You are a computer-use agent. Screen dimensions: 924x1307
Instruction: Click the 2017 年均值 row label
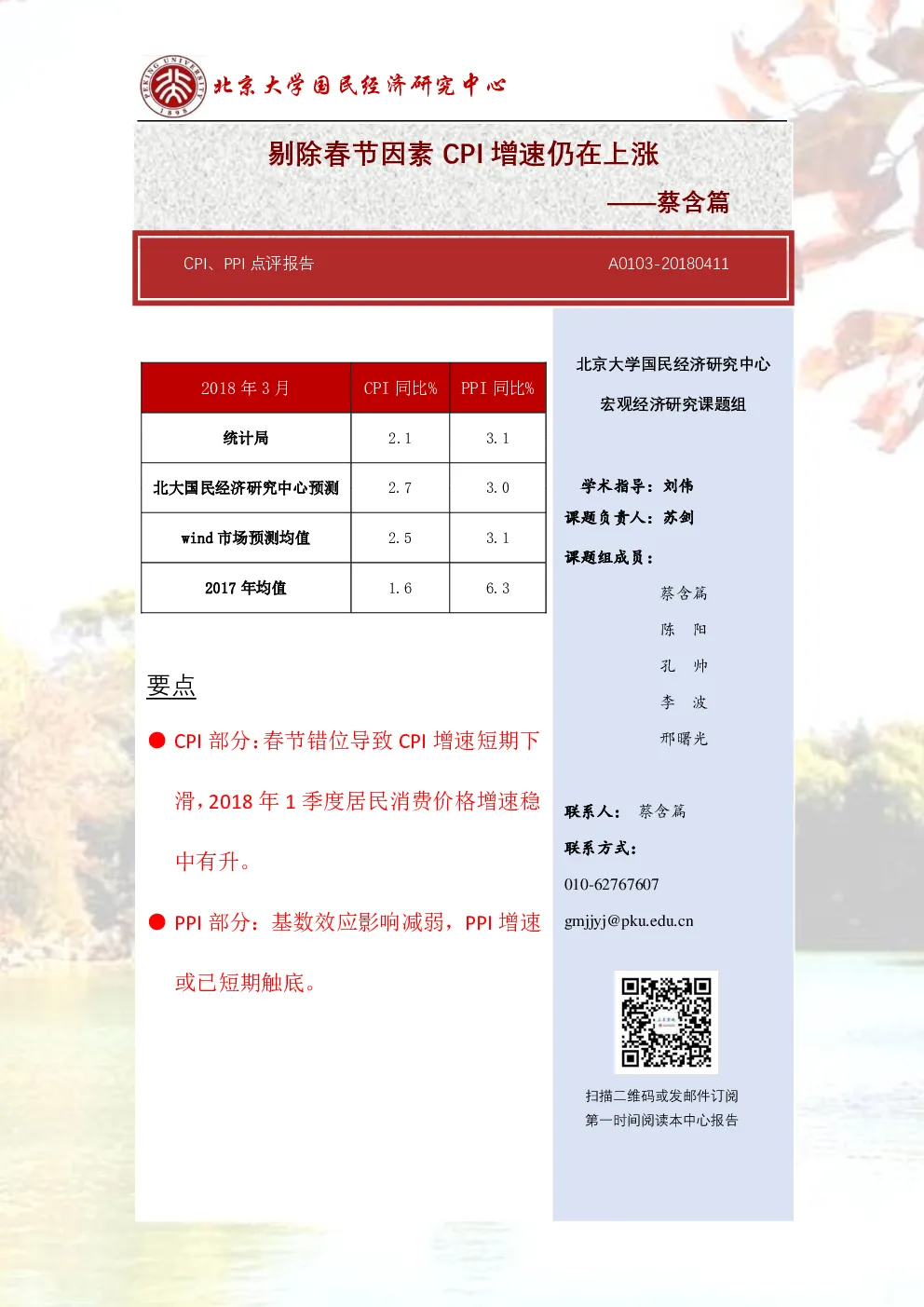(x=246, y=588)
